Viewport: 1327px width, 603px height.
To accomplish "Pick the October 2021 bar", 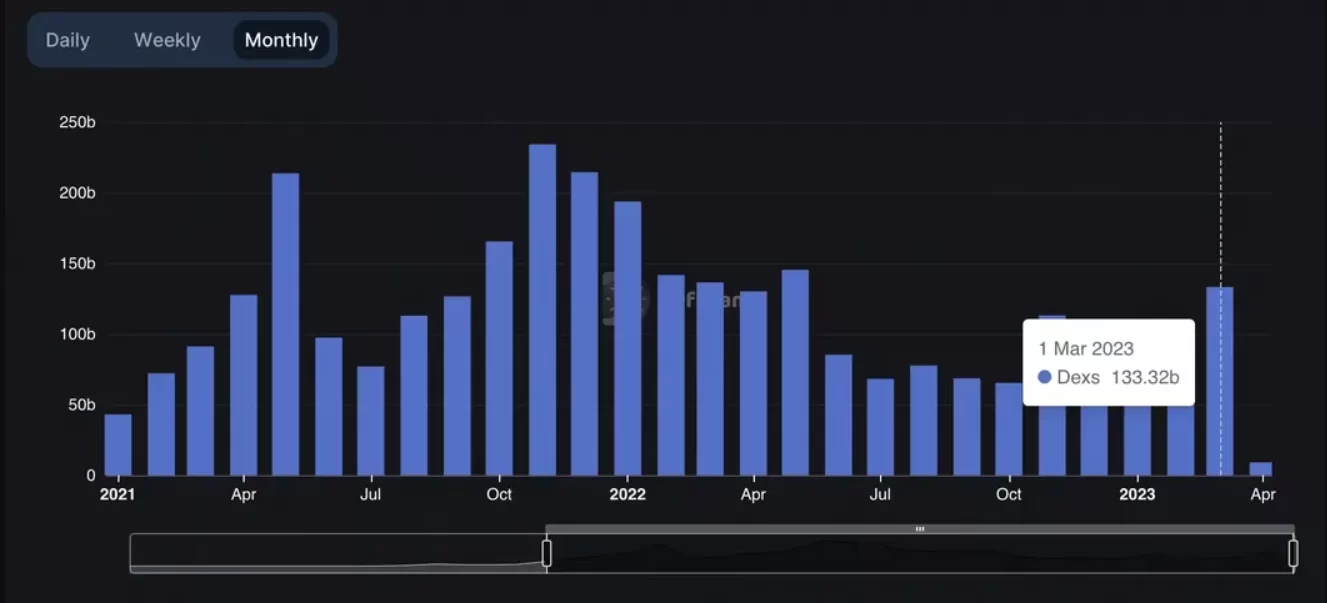I will [x=499, y=358].
